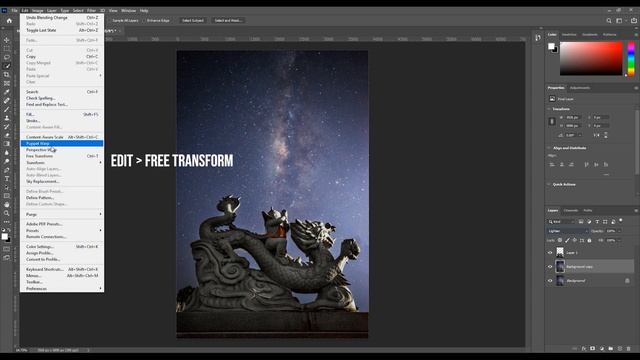This screenshot has width=640, height=360.
Task: Expand the Purge submenu
Action: [62, 214]
